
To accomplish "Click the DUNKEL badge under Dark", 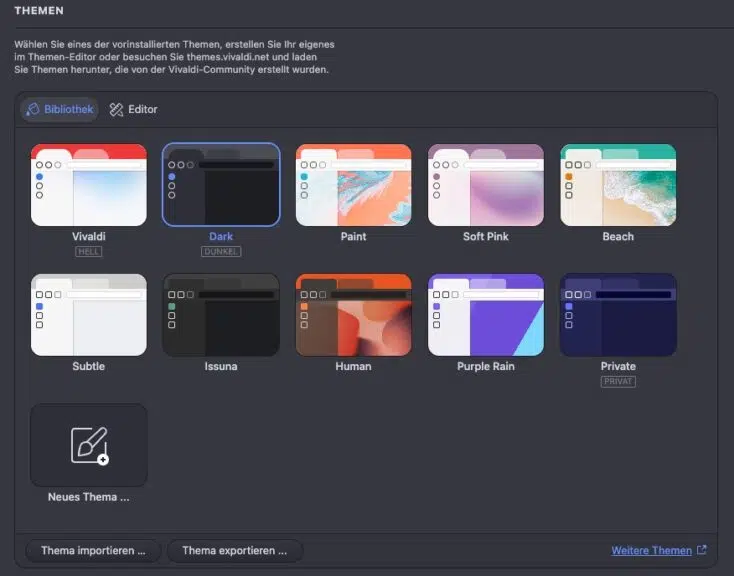I will [x=221, y=251].
